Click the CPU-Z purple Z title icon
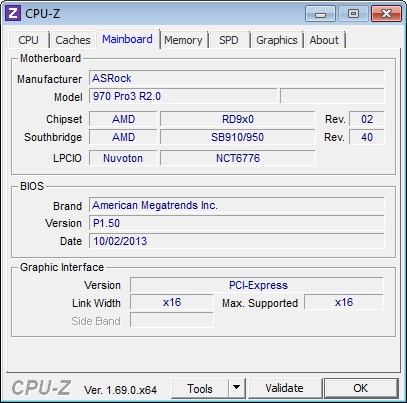 pyautogui.click(x=13, y=13)
